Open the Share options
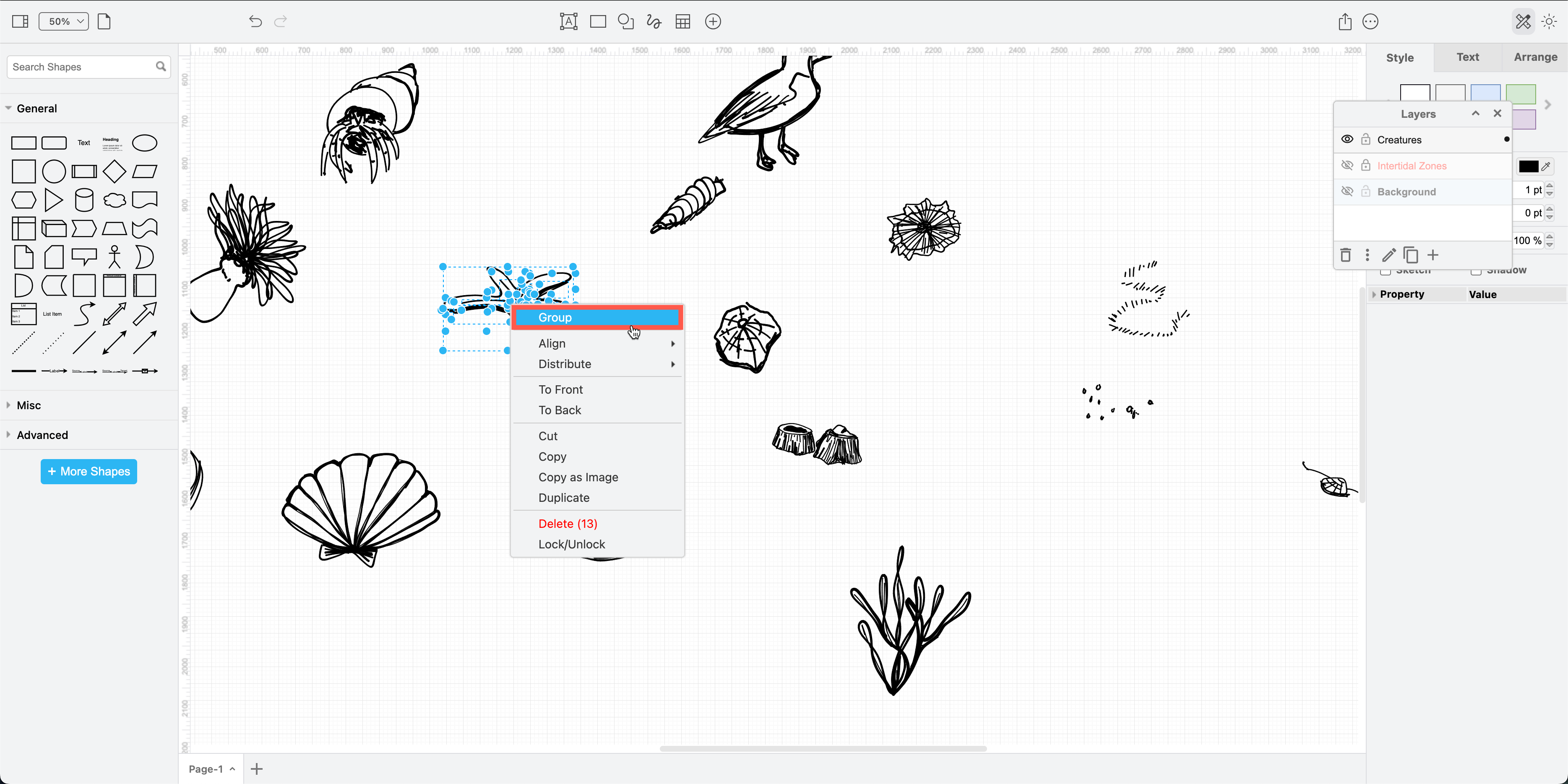This screenshot has width=1568, height=784. 1344,21
